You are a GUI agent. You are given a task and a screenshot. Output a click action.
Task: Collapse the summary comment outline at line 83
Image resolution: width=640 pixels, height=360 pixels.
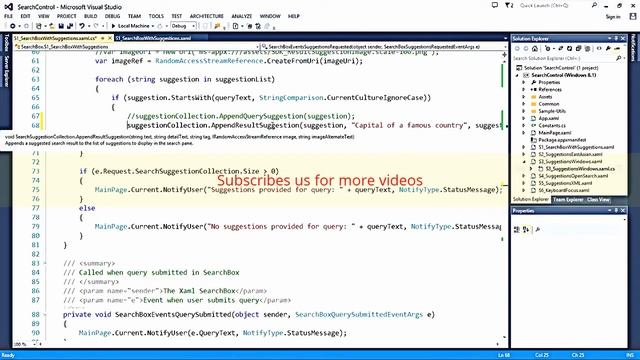pos(45,263)
